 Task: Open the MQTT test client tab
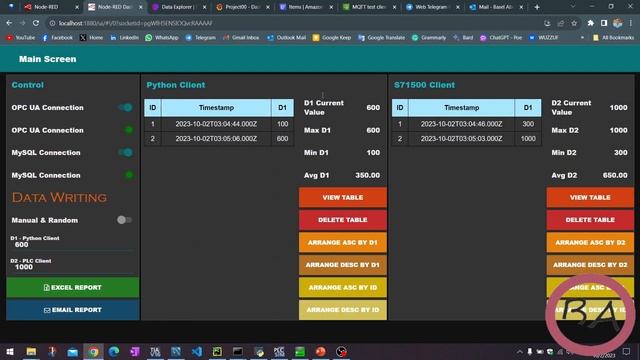(369, 7)
